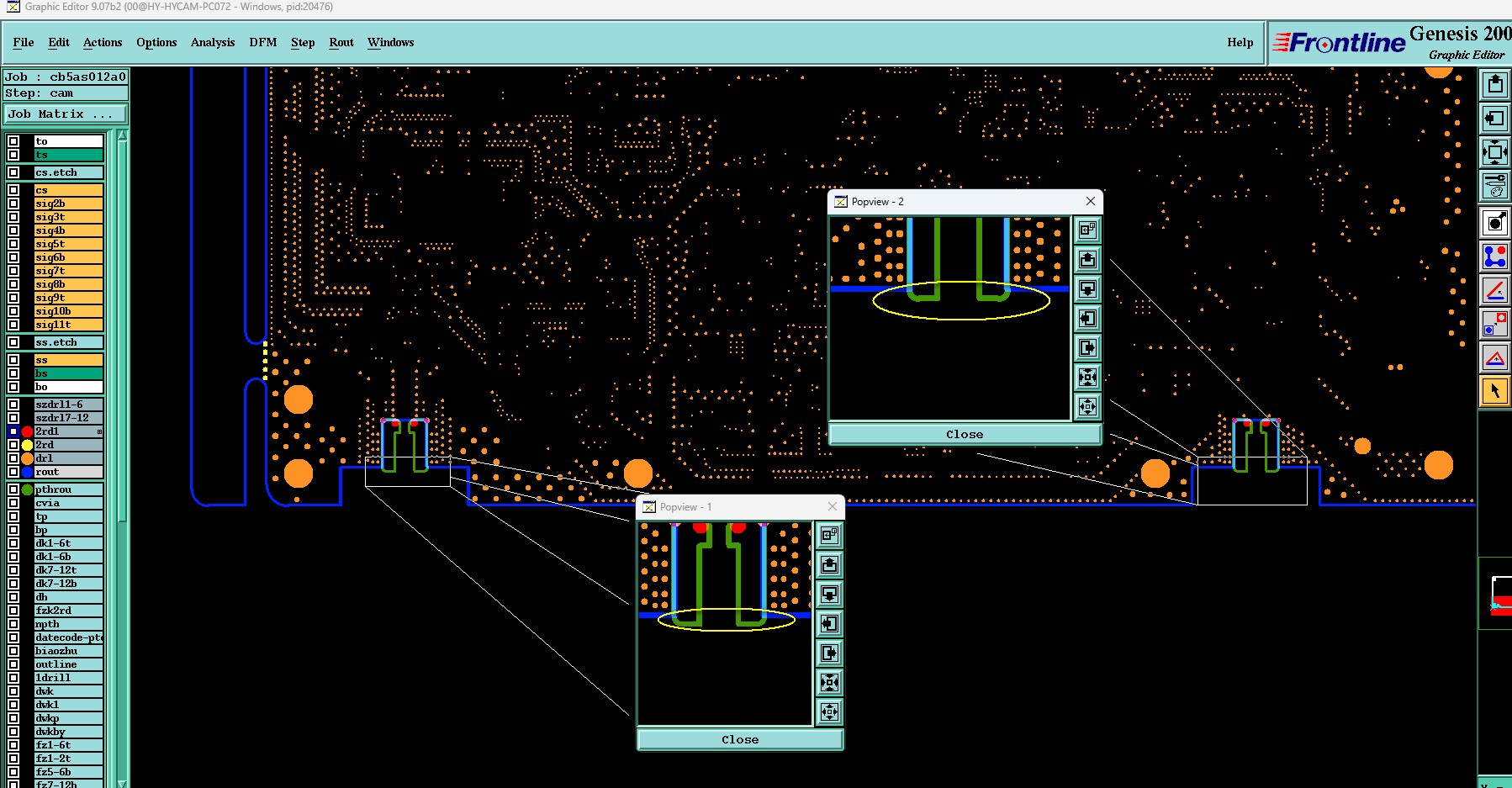The image size is (1512, 788).
Task: Click top icon in Popview 1 toolbar
Action: pyautogui.click(x=829, y=535)
